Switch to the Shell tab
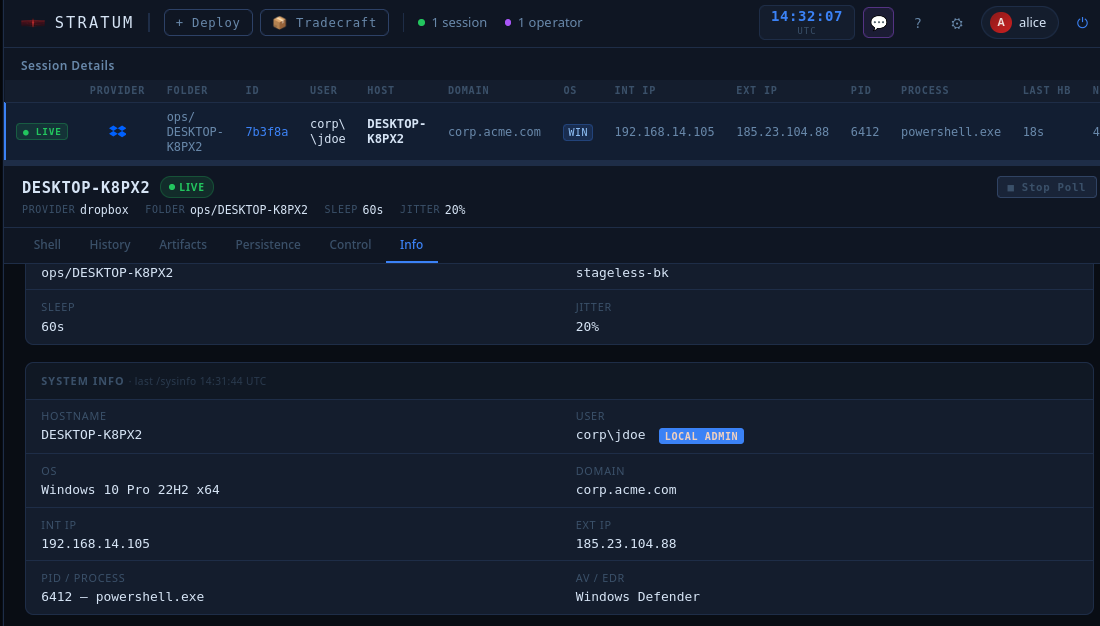The image size is (1100, 626). click(x=47, y=244)
